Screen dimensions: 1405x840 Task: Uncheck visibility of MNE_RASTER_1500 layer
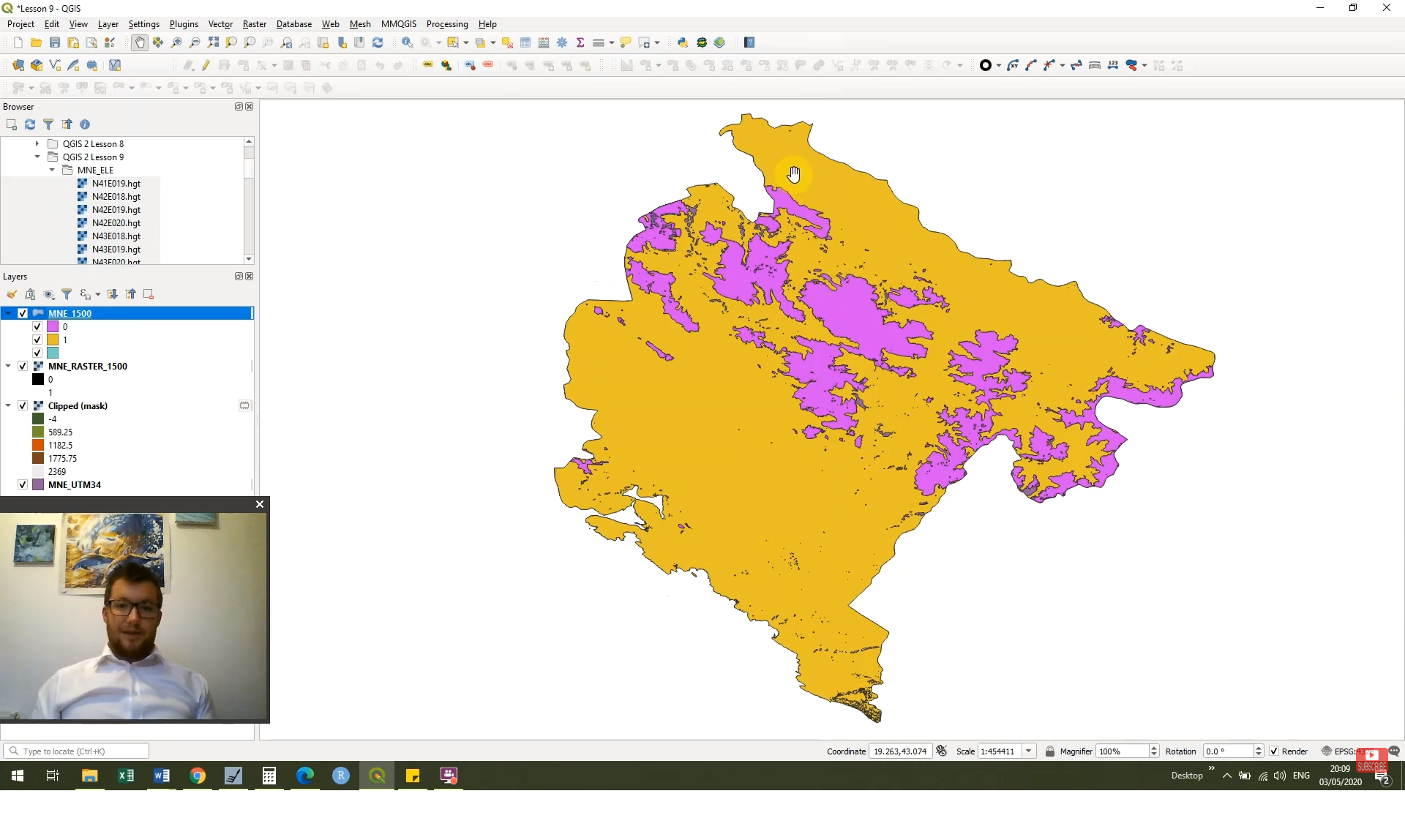click(22, 366)
